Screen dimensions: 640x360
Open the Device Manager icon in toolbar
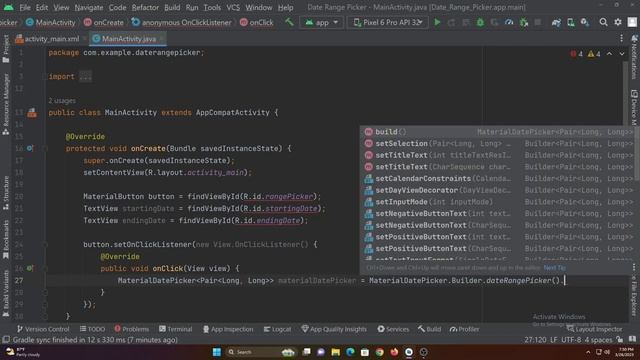coord(571,22)
